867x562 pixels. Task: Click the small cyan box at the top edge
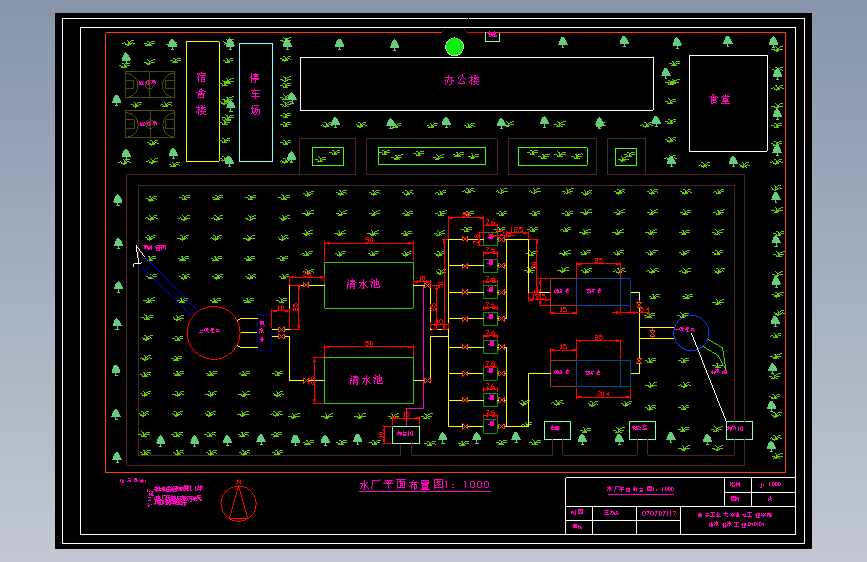(493, 37)
